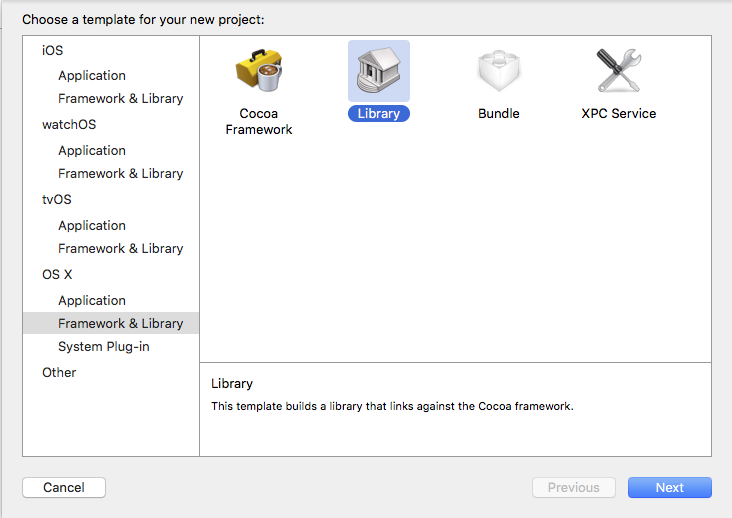Click the Bundle template label

point(498,113)
